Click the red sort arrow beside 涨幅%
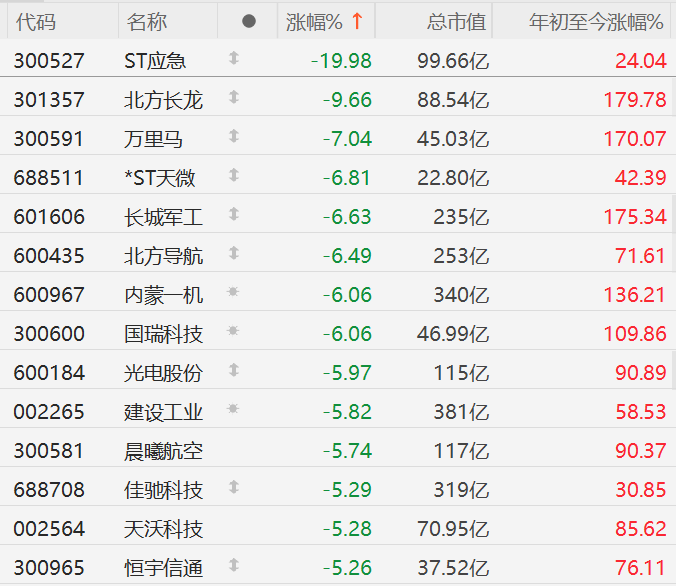676x586 pixels. click(x=357, y=21)
